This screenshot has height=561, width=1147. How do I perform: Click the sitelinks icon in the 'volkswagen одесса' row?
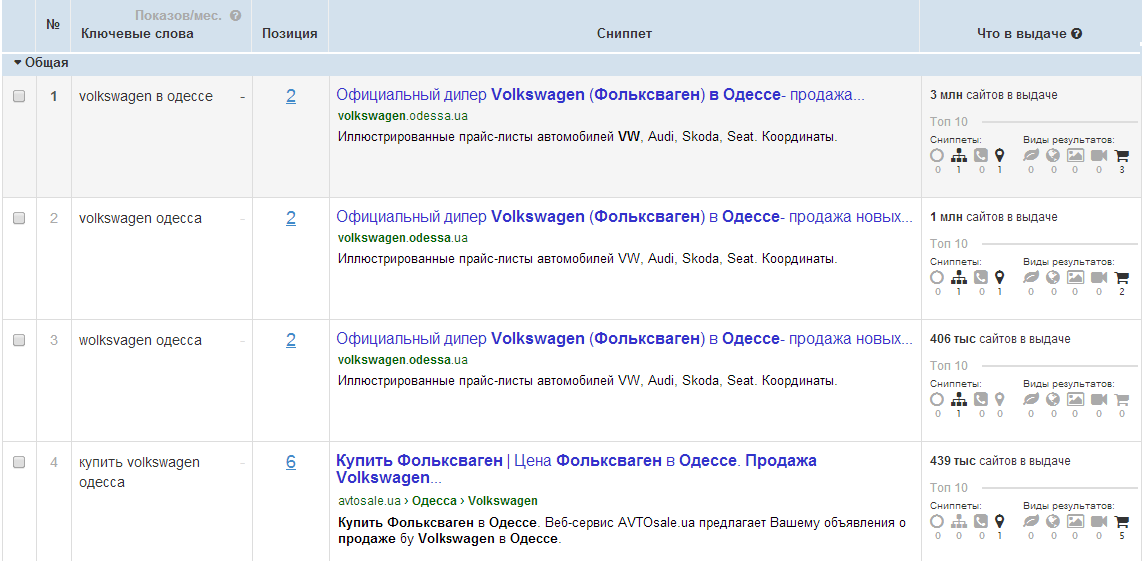click(x=958, y=278)
